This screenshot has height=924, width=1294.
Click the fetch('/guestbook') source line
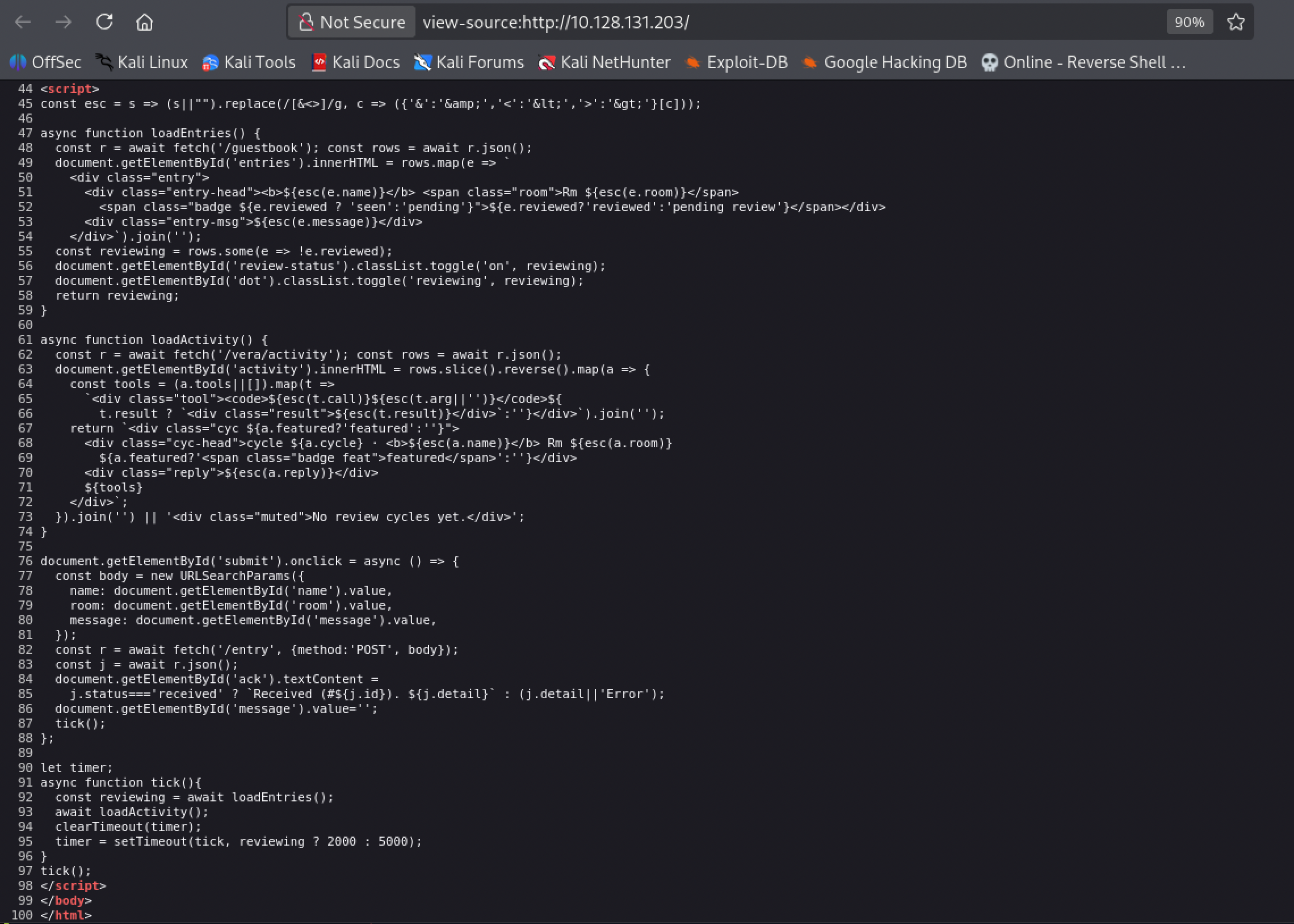(293, 148)
